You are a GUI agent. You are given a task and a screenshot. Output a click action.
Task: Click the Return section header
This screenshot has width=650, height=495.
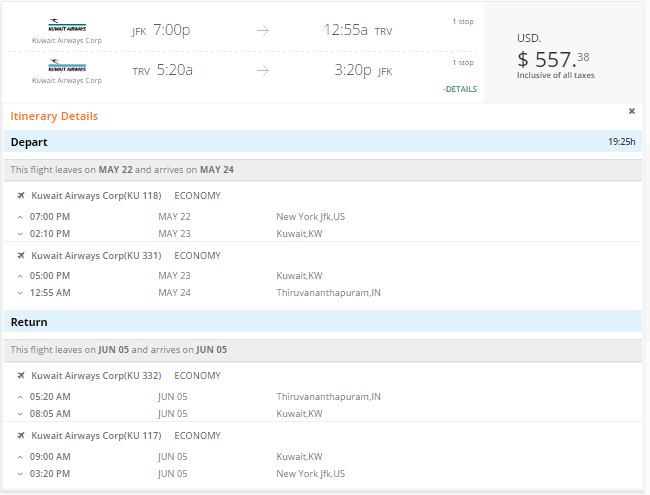coord(323,322)
